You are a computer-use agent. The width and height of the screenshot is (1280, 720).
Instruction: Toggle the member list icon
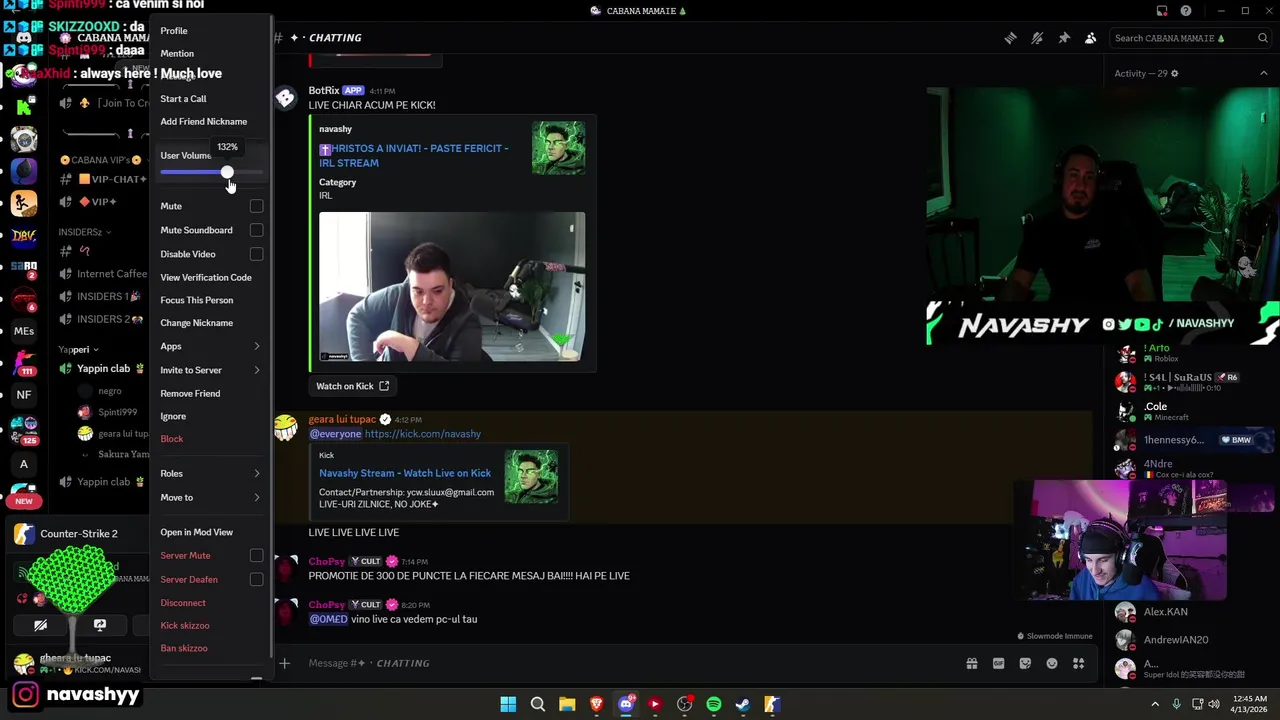coord(1091,38)
